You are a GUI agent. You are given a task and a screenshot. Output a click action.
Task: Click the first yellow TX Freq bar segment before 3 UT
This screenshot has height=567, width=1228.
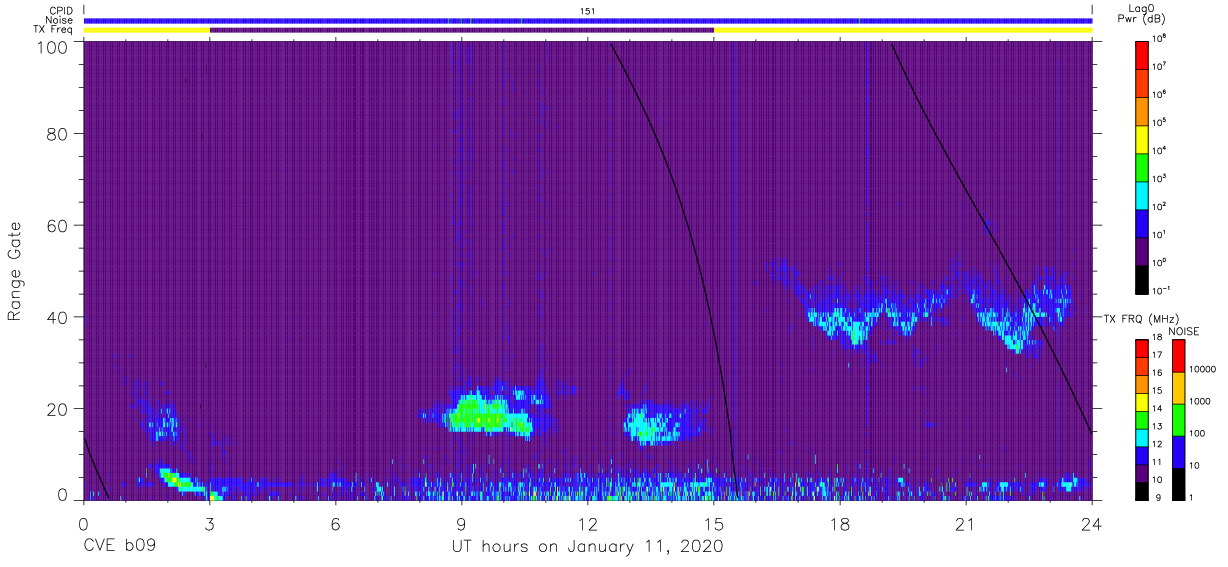tap(147, 30)
